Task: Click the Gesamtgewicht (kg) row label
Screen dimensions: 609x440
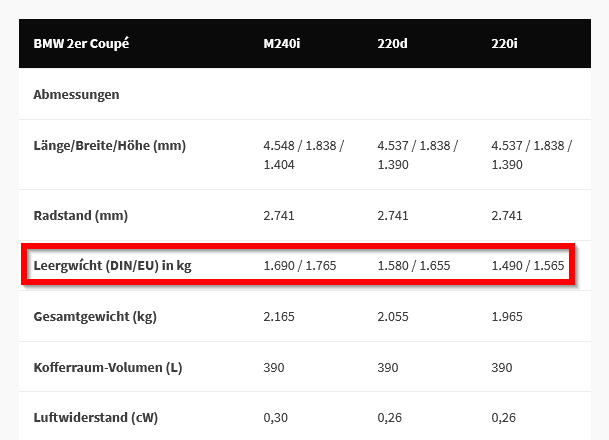Action: (x=95, y=317)
